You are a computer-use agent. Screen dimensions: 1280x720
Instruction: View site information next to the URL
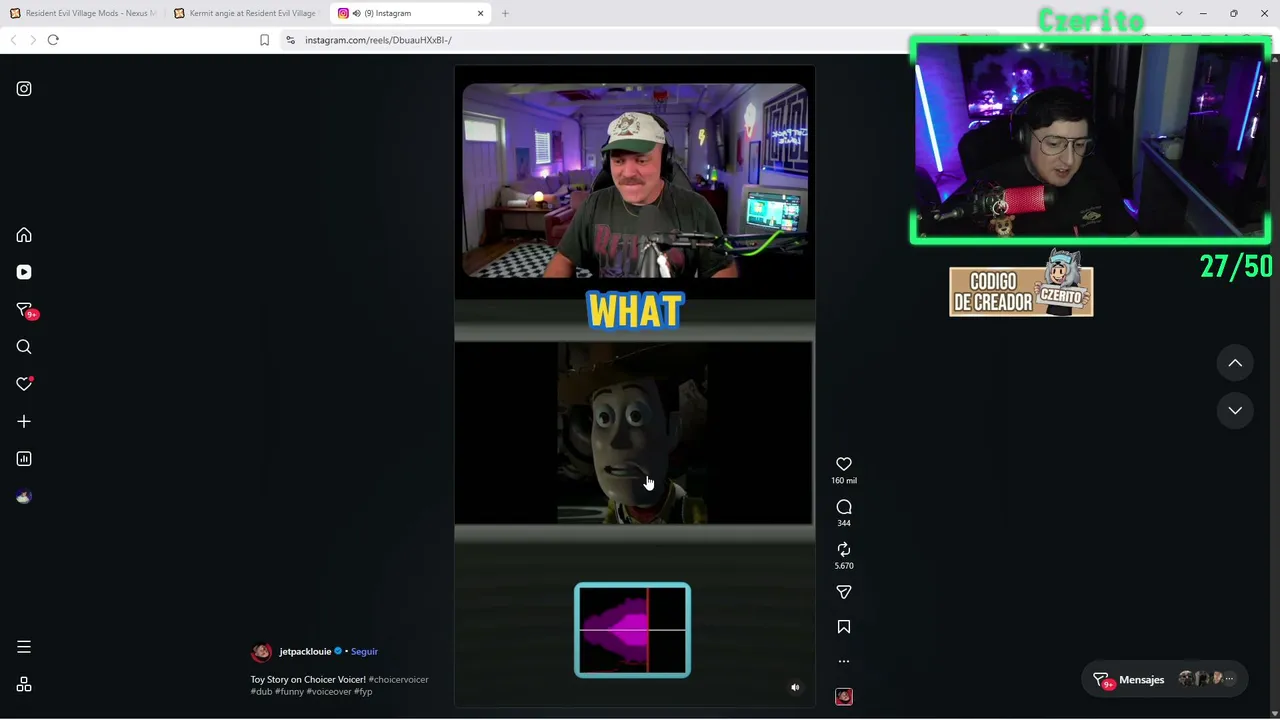290,40
